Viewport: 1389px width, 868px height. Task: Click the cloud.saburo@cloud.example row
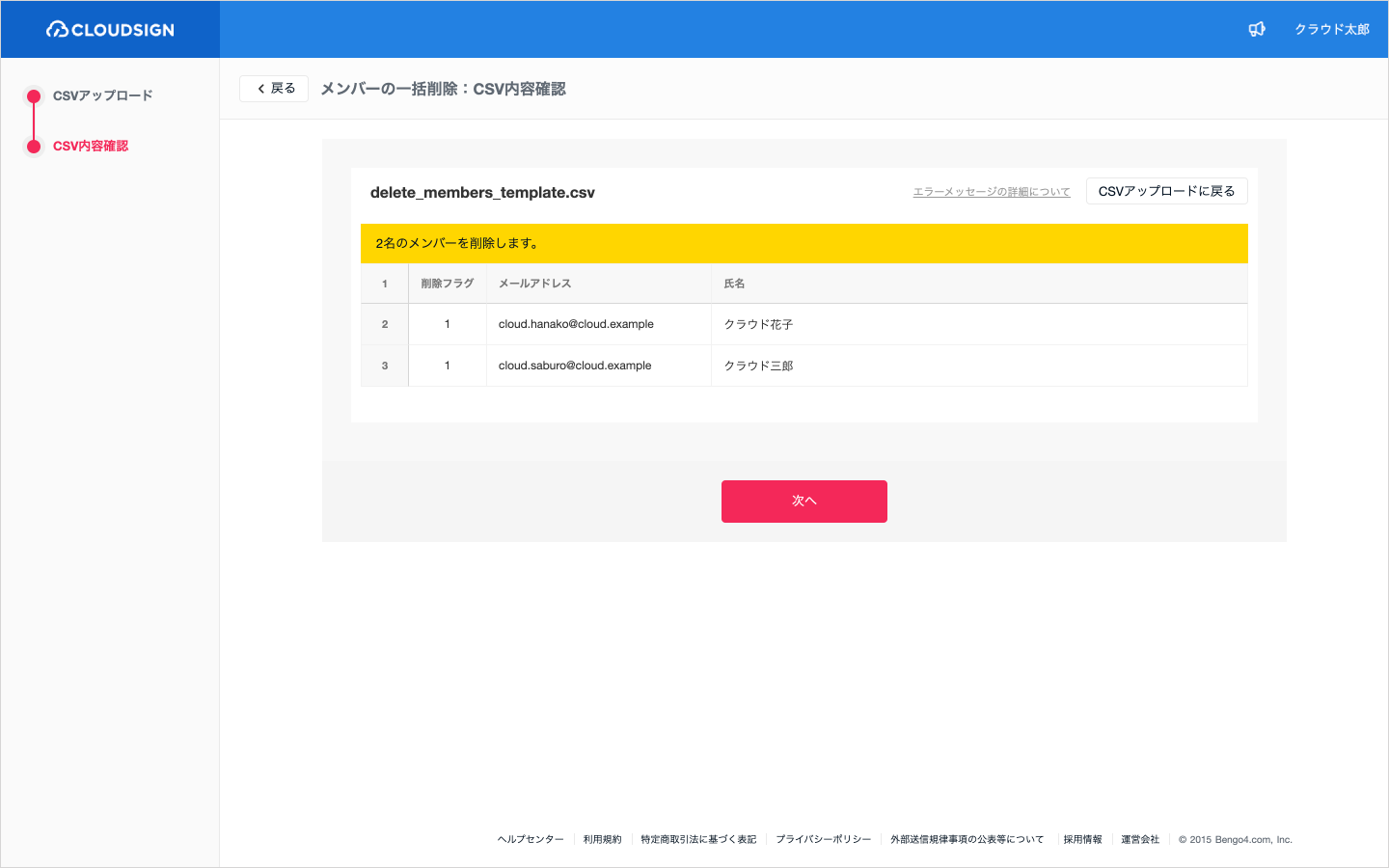(x=804, y=366)
